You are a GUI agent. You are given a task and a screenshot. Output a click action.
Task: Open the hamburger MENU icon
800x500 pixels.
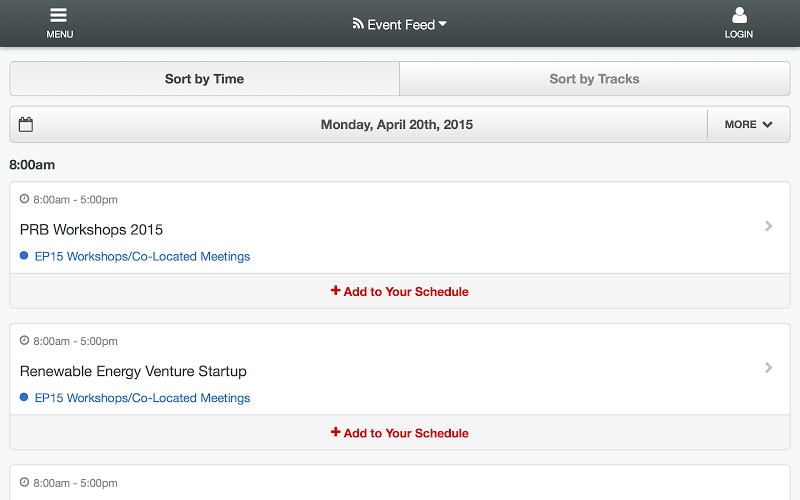[x=59, y=15]
